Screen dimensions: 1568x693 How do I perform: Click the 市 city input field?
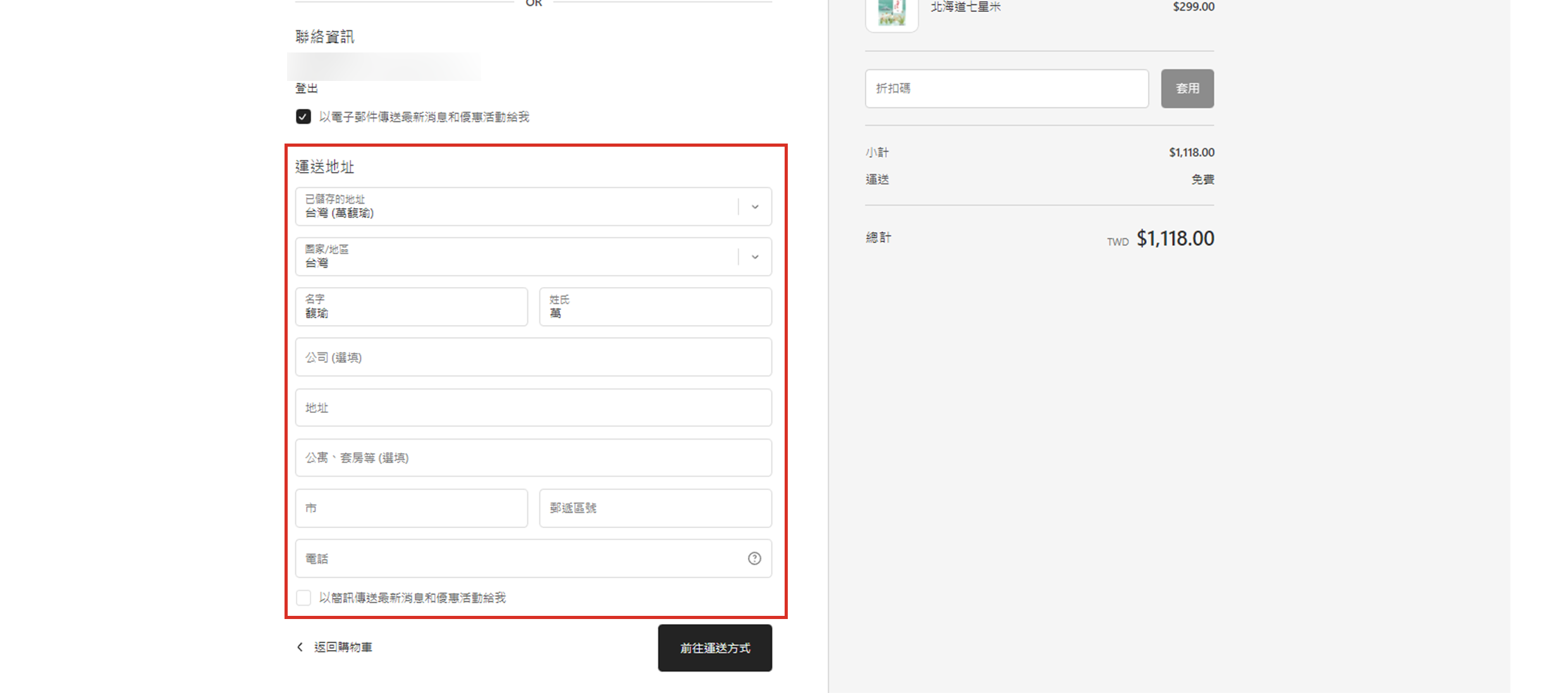click(x=411, y=508)
